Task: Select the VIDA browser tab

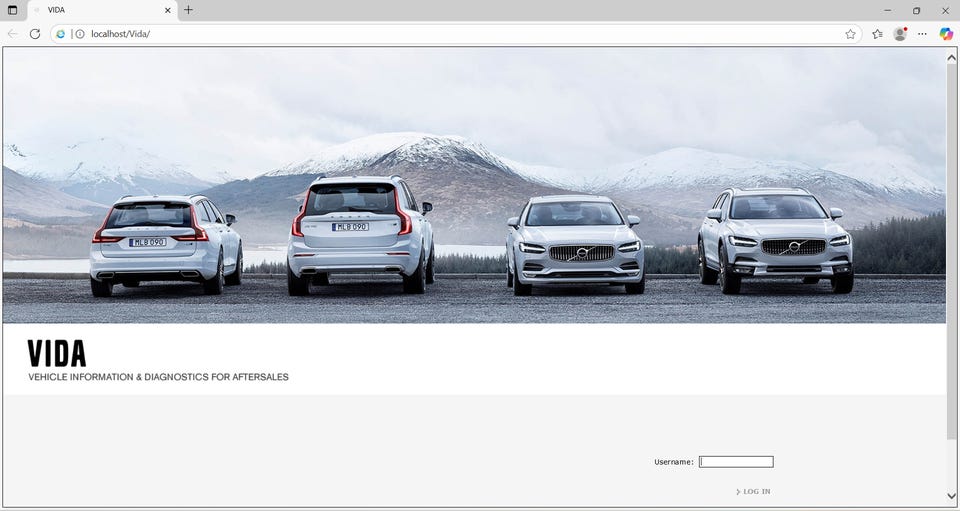Action: [103, 10]
